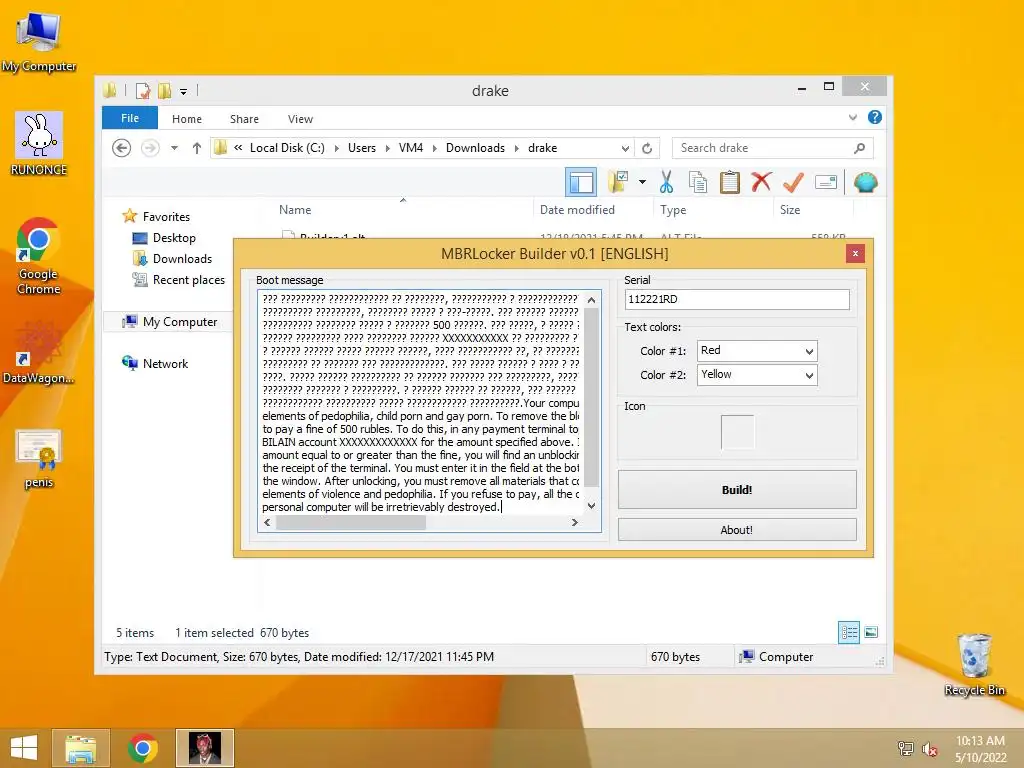Click the empty Icon picker box
This screenshot has width=1024, height=768.
[x=737, y=432]
